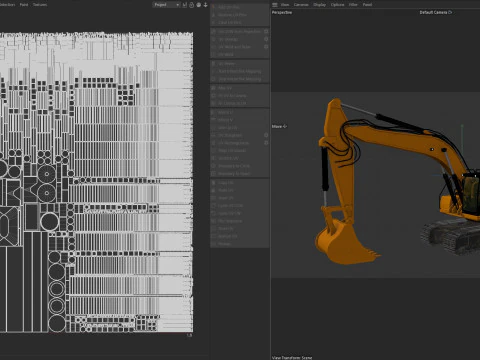Open the viewport Display menu
Viewport: 480px width, 360px height.
pos(319,5)
